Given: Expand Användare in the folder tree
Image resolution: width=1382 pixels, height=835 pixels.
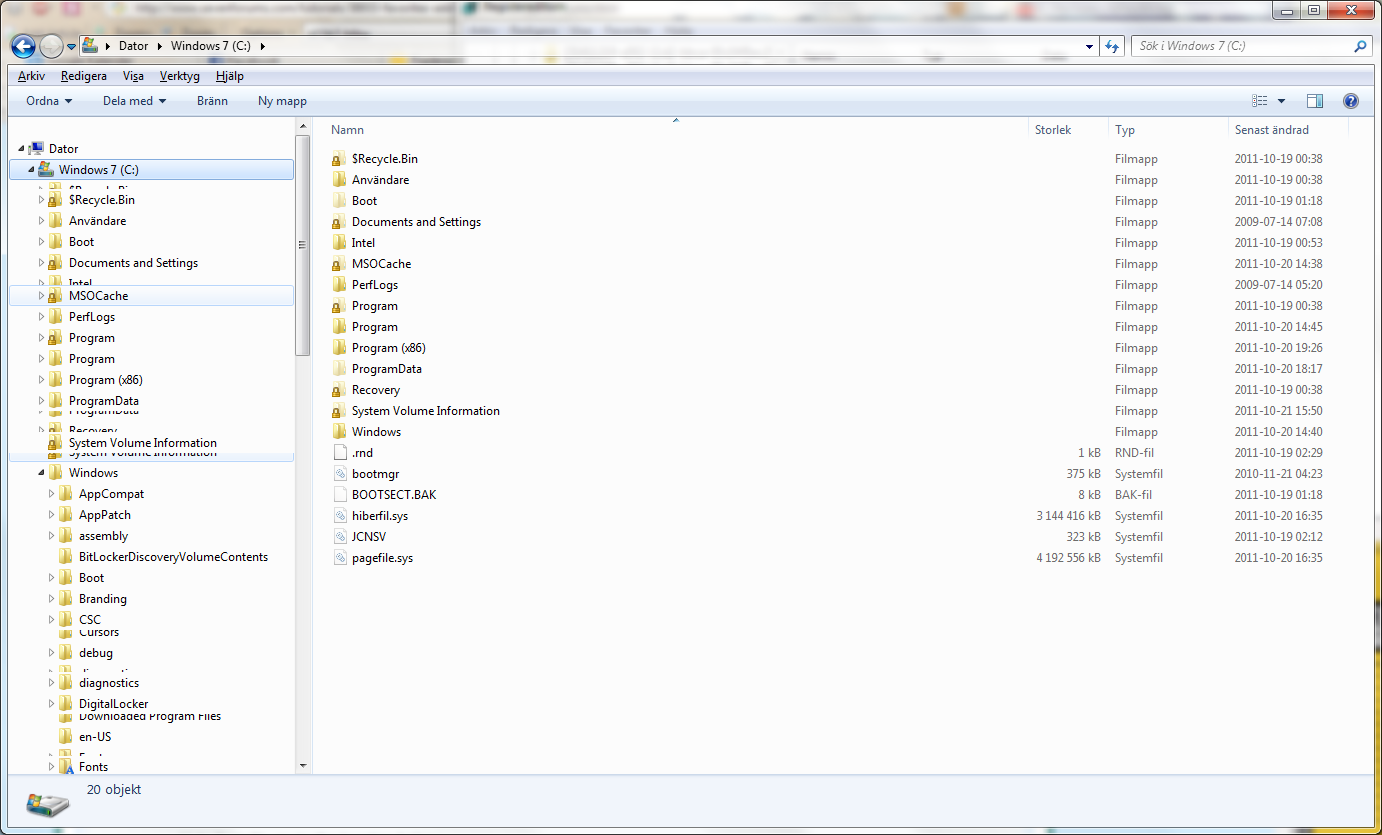Looking at the screenshot, I should (x=41, y=221).
